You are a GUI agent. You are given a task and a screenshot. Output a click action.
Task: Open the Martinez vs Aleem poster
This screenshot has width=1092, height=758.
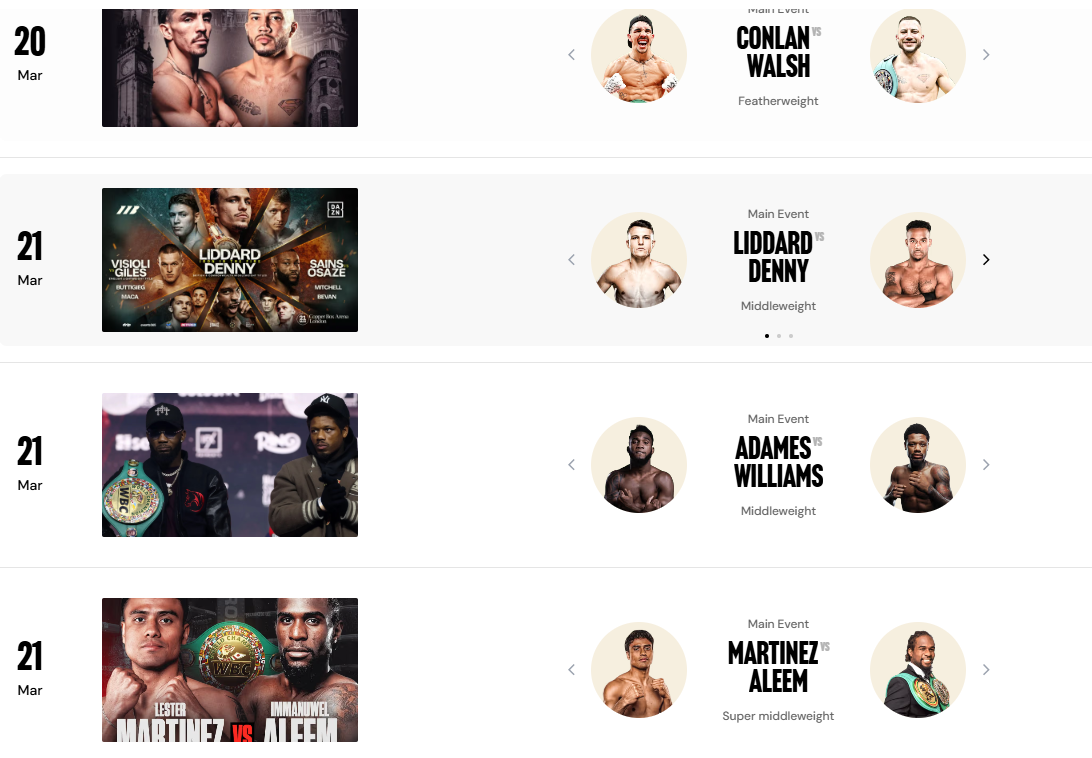click(230, 670)
